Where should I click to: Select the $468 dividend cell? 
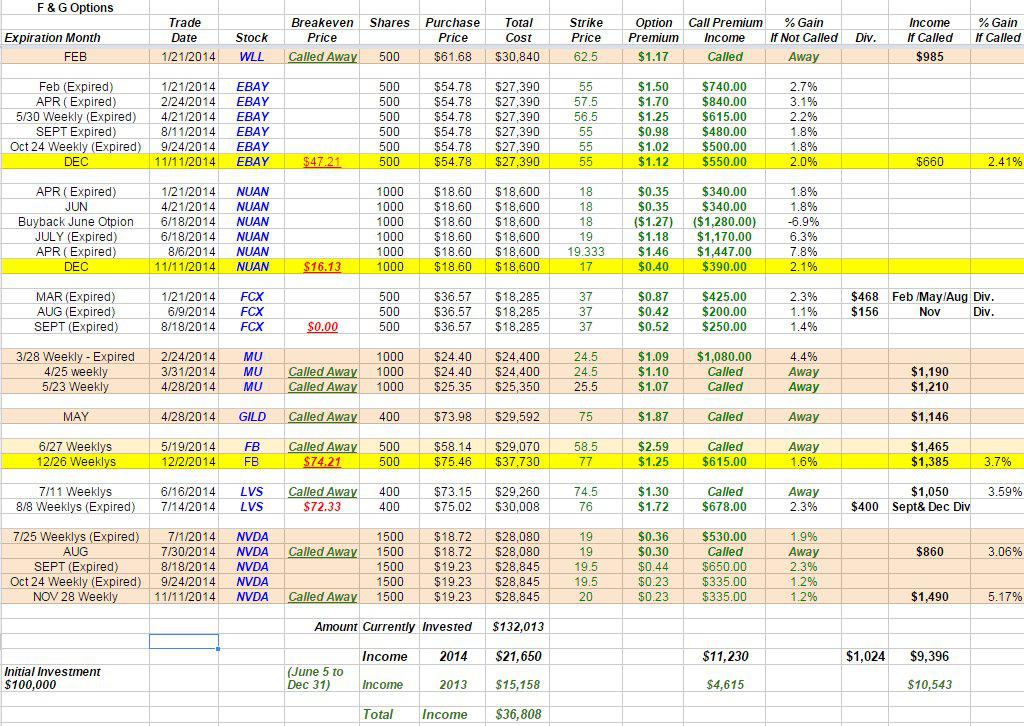pos(865,297)
